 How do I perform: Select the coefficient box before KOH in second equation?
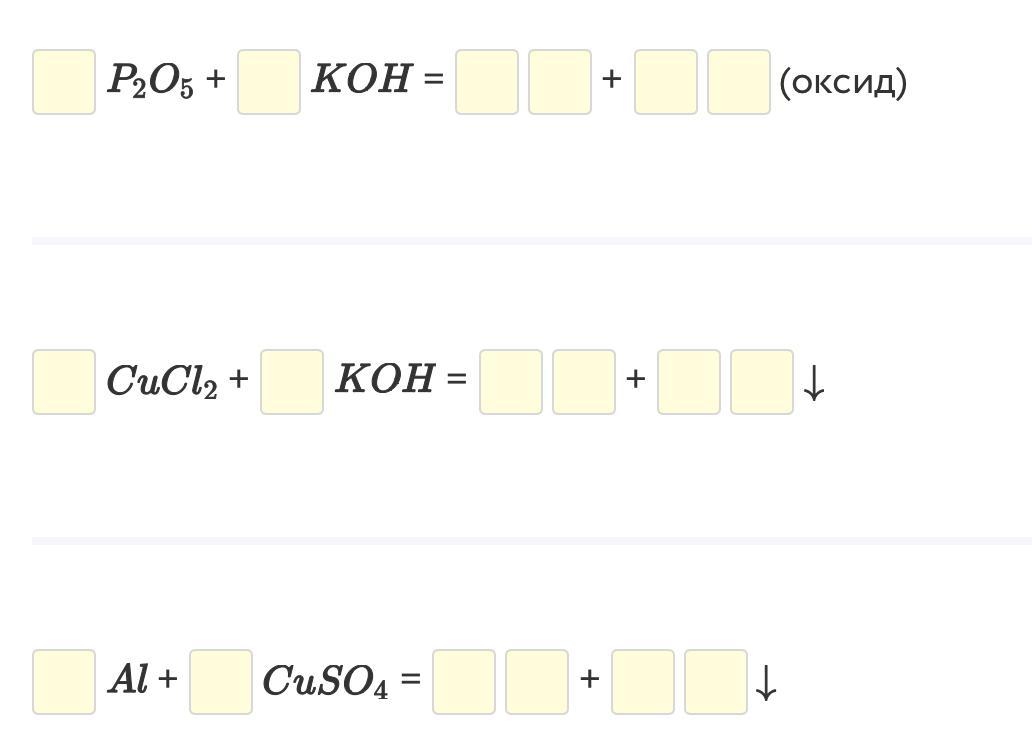coord(292,382)
